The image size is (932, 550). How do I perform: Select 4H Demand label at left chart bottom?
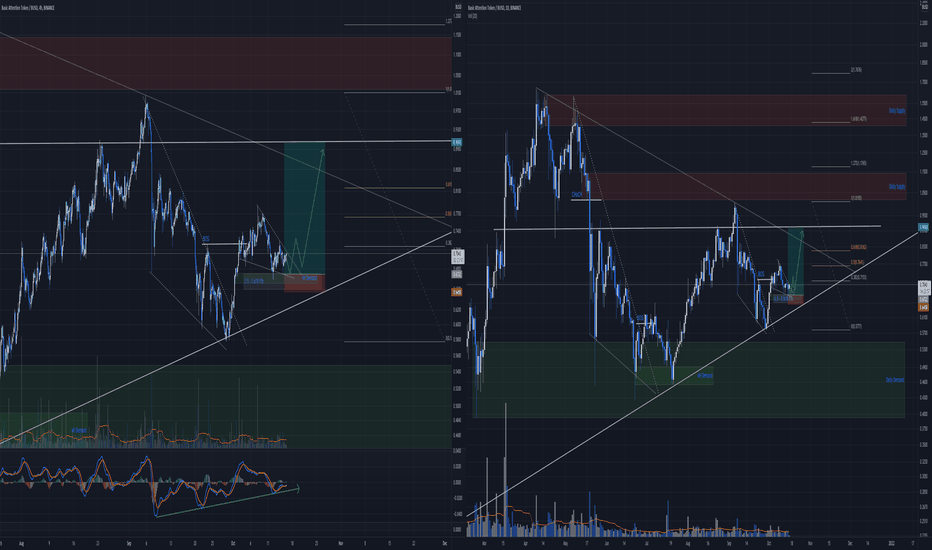click(x=79, y=430)
